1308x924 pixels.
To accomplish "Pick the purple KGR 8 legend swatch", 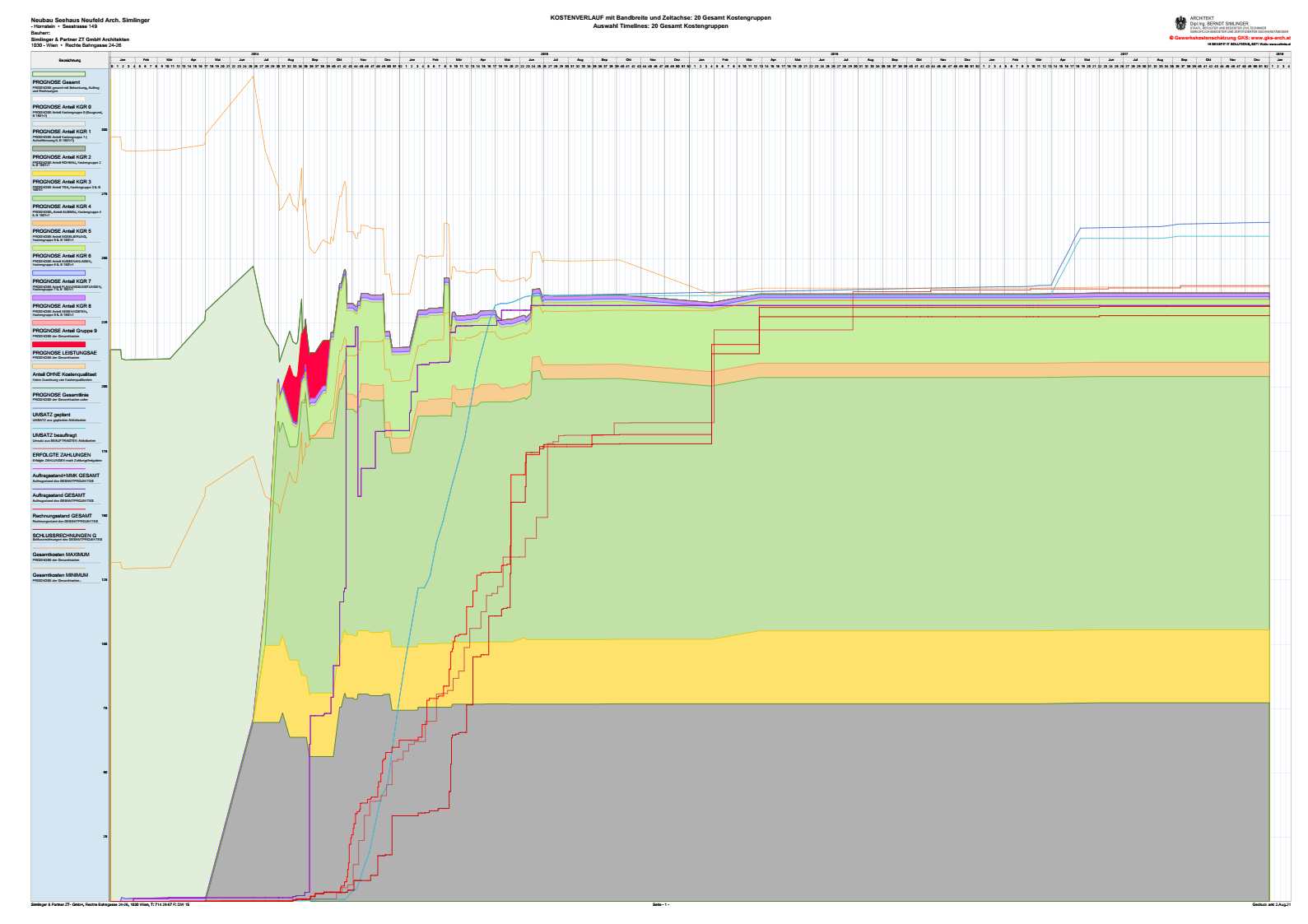I will click(x=58, y=298).
